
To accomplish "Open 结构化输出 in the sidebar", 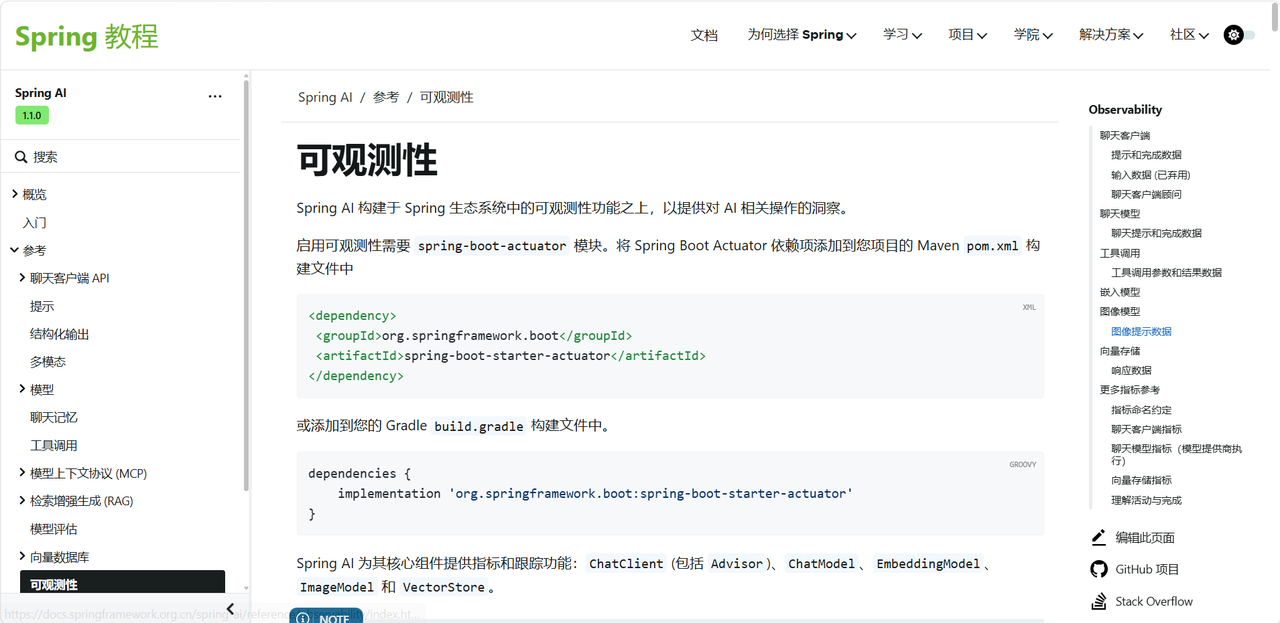I will point(60,334).
